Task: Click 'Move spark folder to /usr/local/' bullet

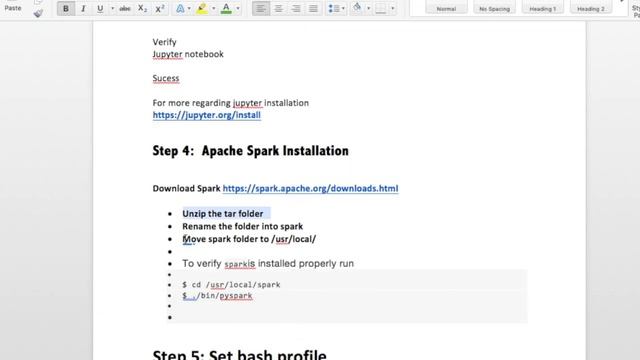Action: pyautogui.click(x=249, y=239)
